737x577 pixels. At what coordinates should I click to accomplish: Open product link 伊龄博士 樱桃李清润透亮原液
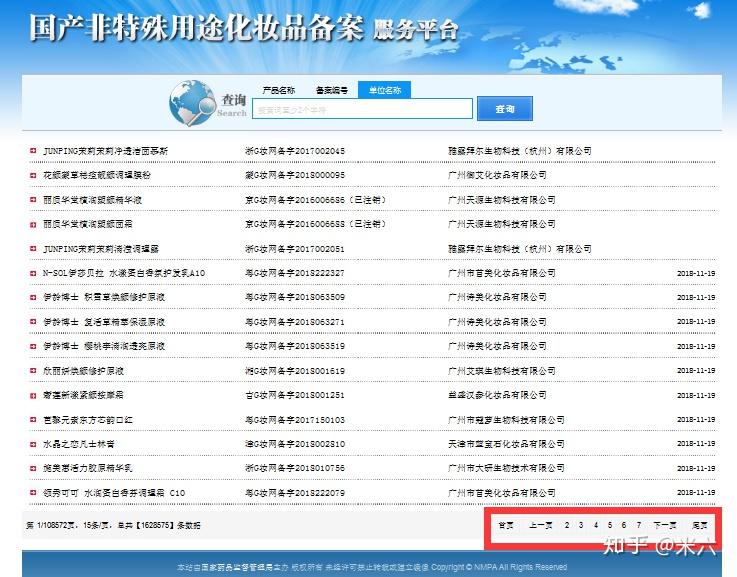(104, 346)
